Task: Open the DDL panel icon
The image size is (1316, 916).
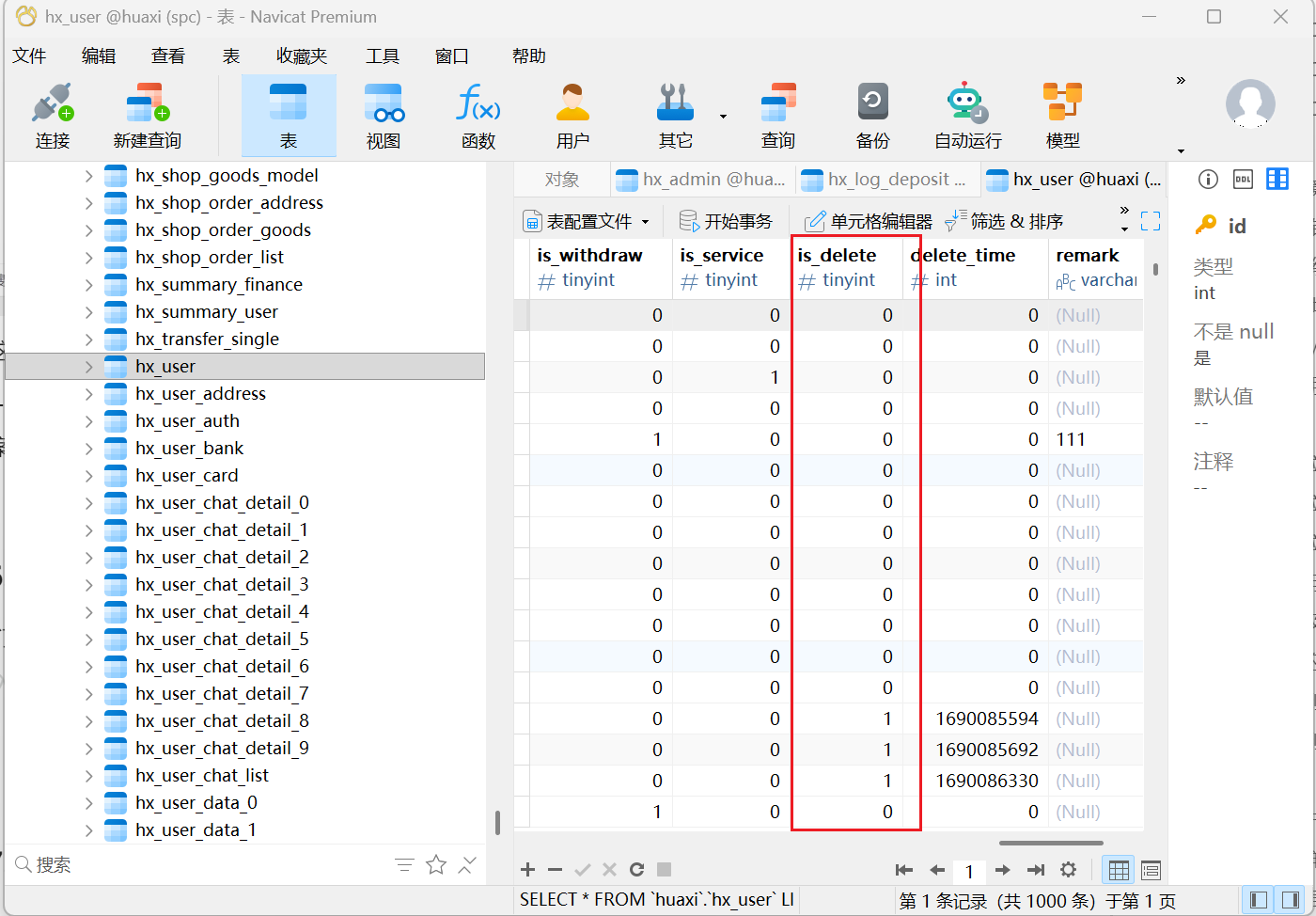Action: 1243,180
